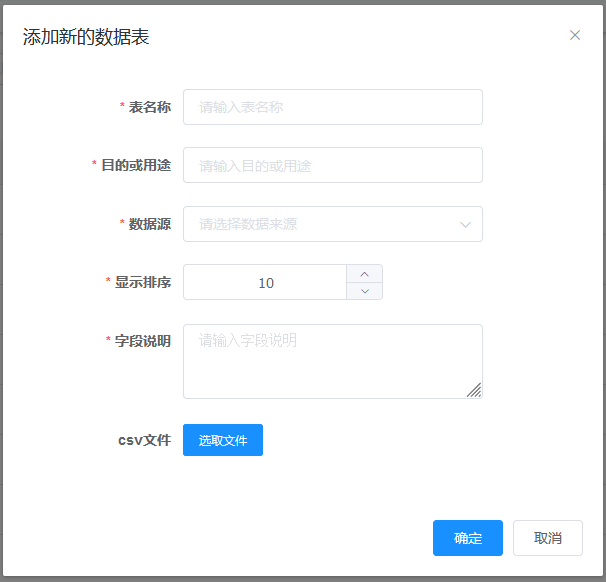Click the 显示排序 number field showing 10
The image size is (606, 582).
(265, 283)
